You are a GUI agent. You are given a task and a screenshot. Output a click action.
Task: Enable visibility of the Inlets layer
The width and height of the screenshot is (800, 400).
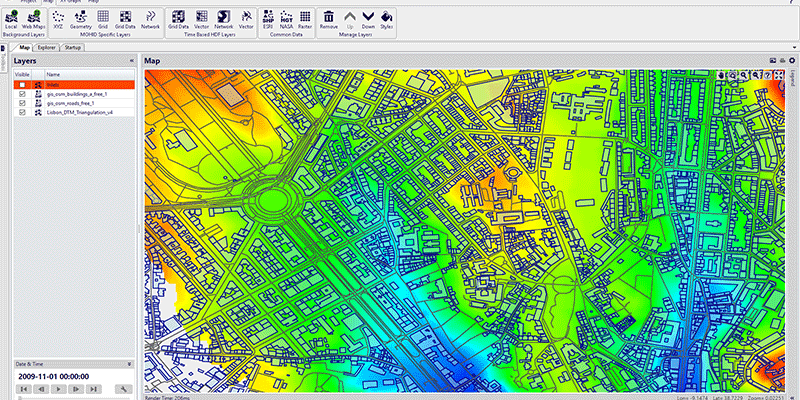coord(22,85)
